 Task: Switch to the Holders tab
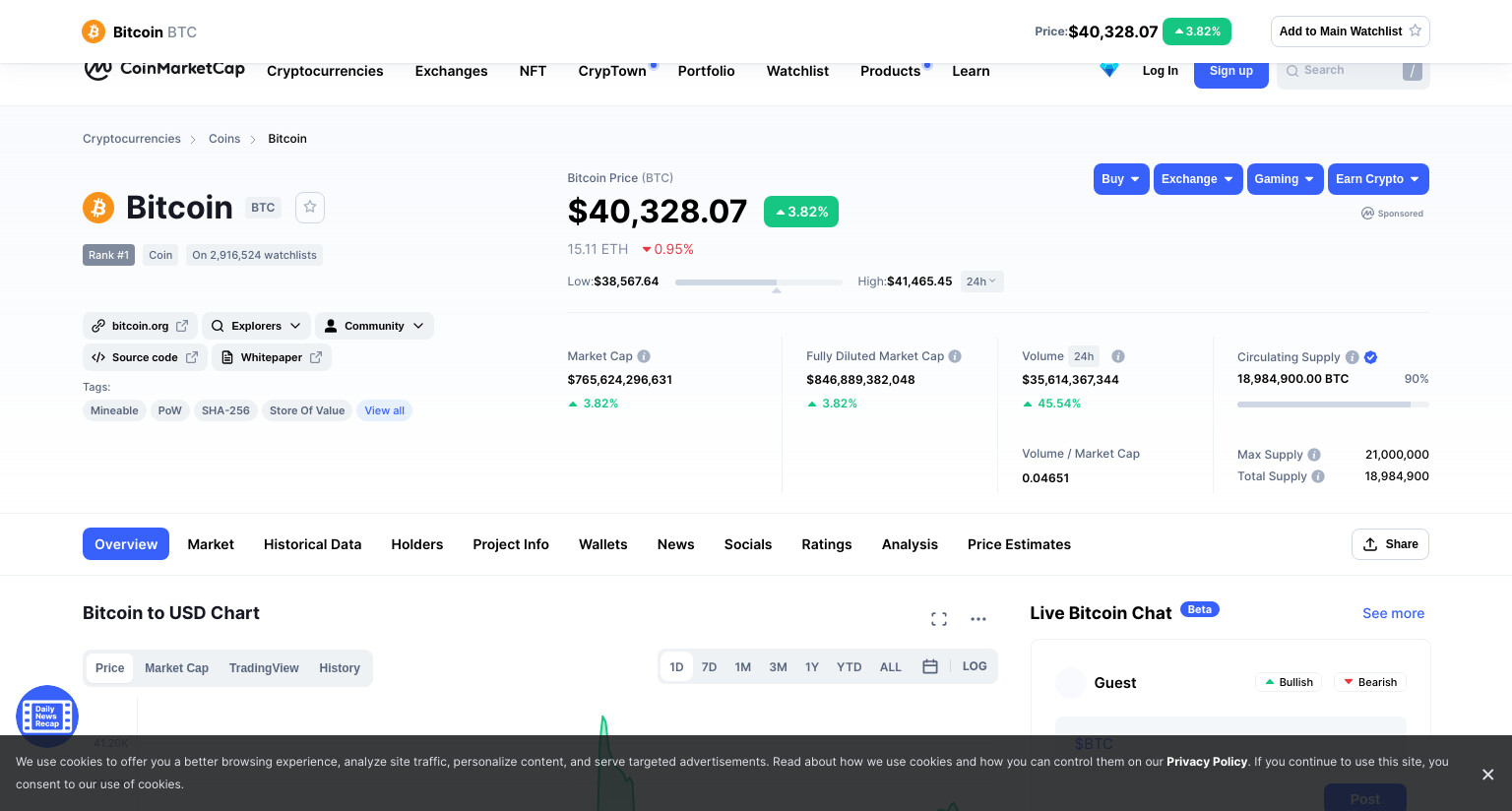[417, 544]
